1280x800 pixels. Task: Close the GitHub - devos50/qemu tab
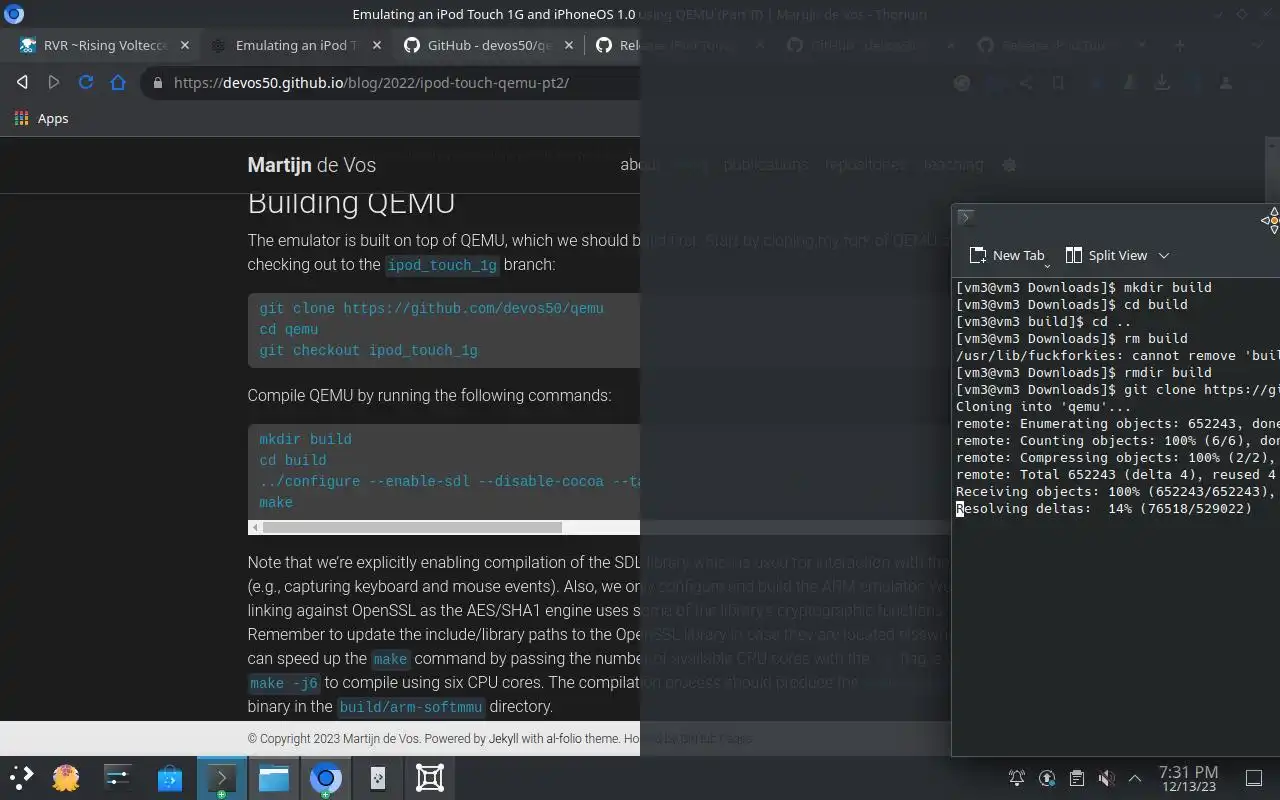(568, 45)
